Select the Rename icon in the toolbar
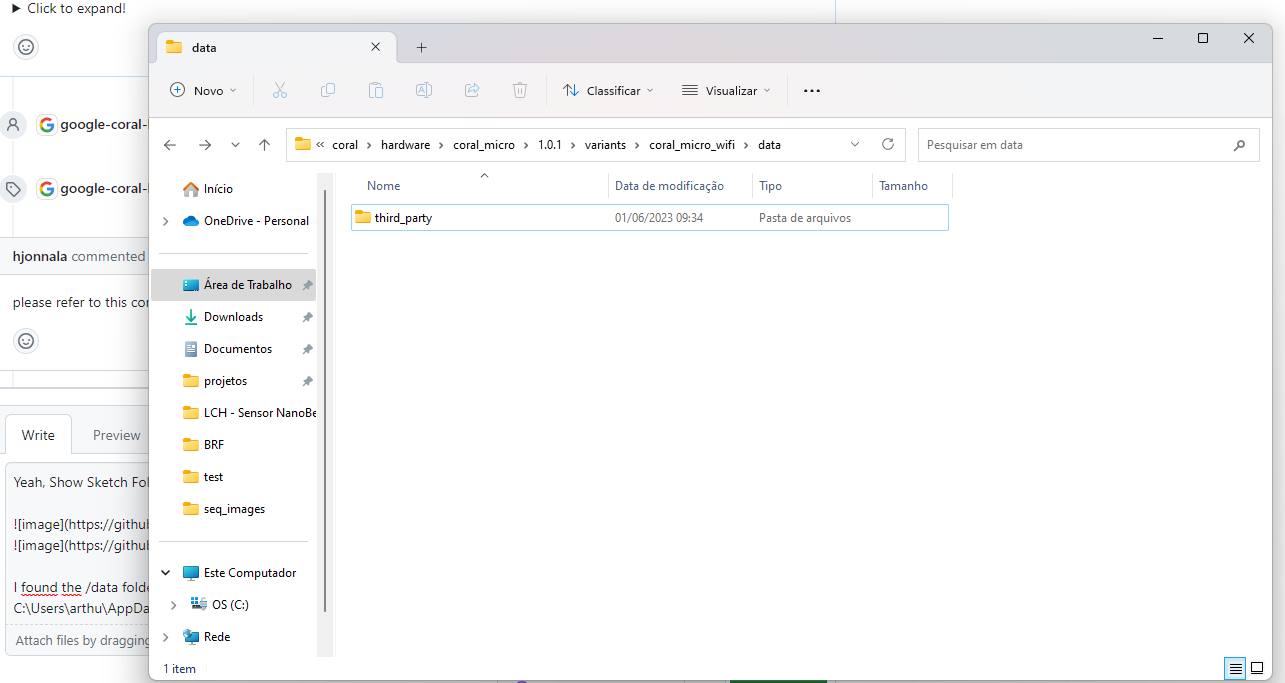The width and height of the screenshot is (1285, 683). pos(424,90)
